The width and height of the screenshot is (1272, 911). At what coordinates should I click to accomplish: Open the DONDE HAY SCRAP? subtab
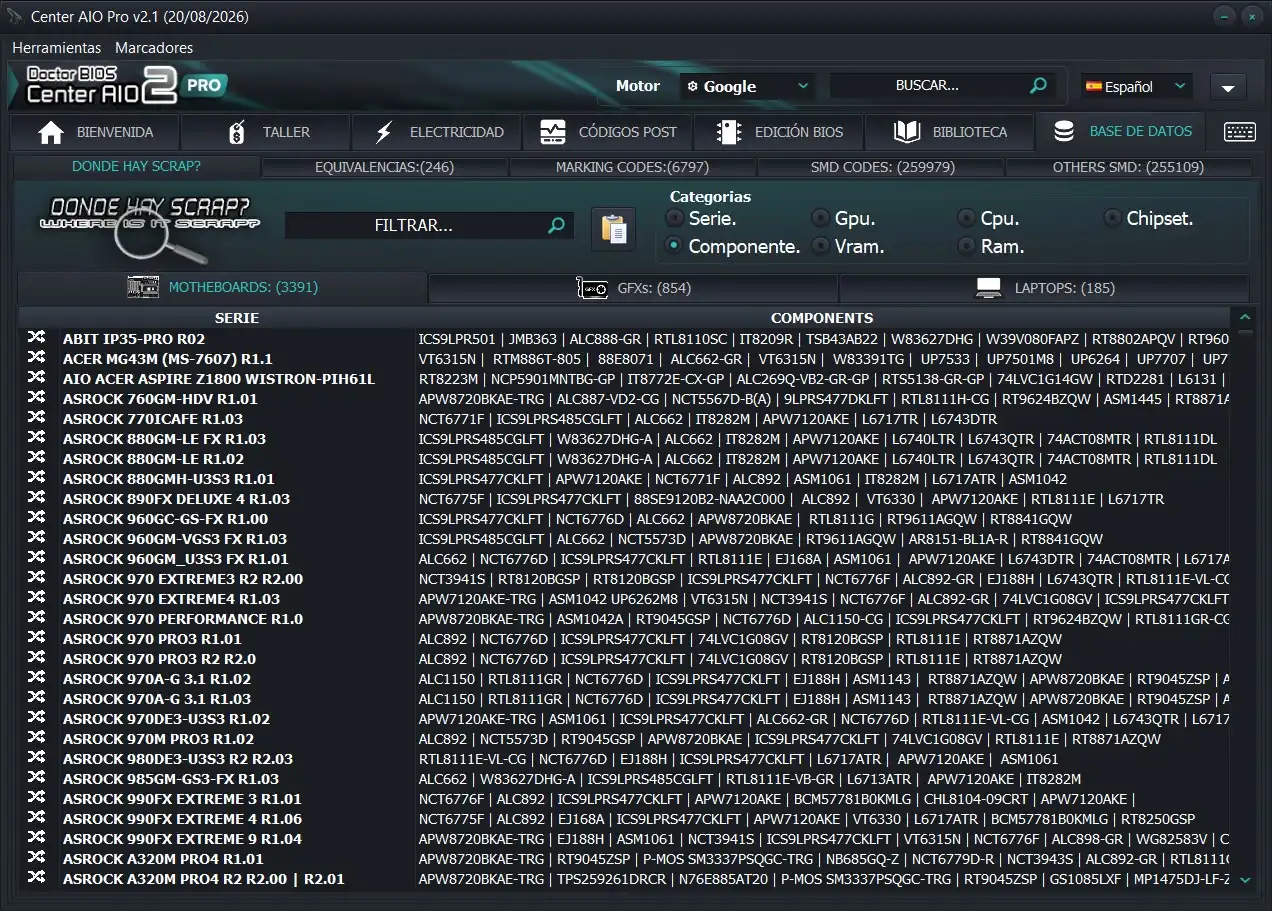pos(136,166)
